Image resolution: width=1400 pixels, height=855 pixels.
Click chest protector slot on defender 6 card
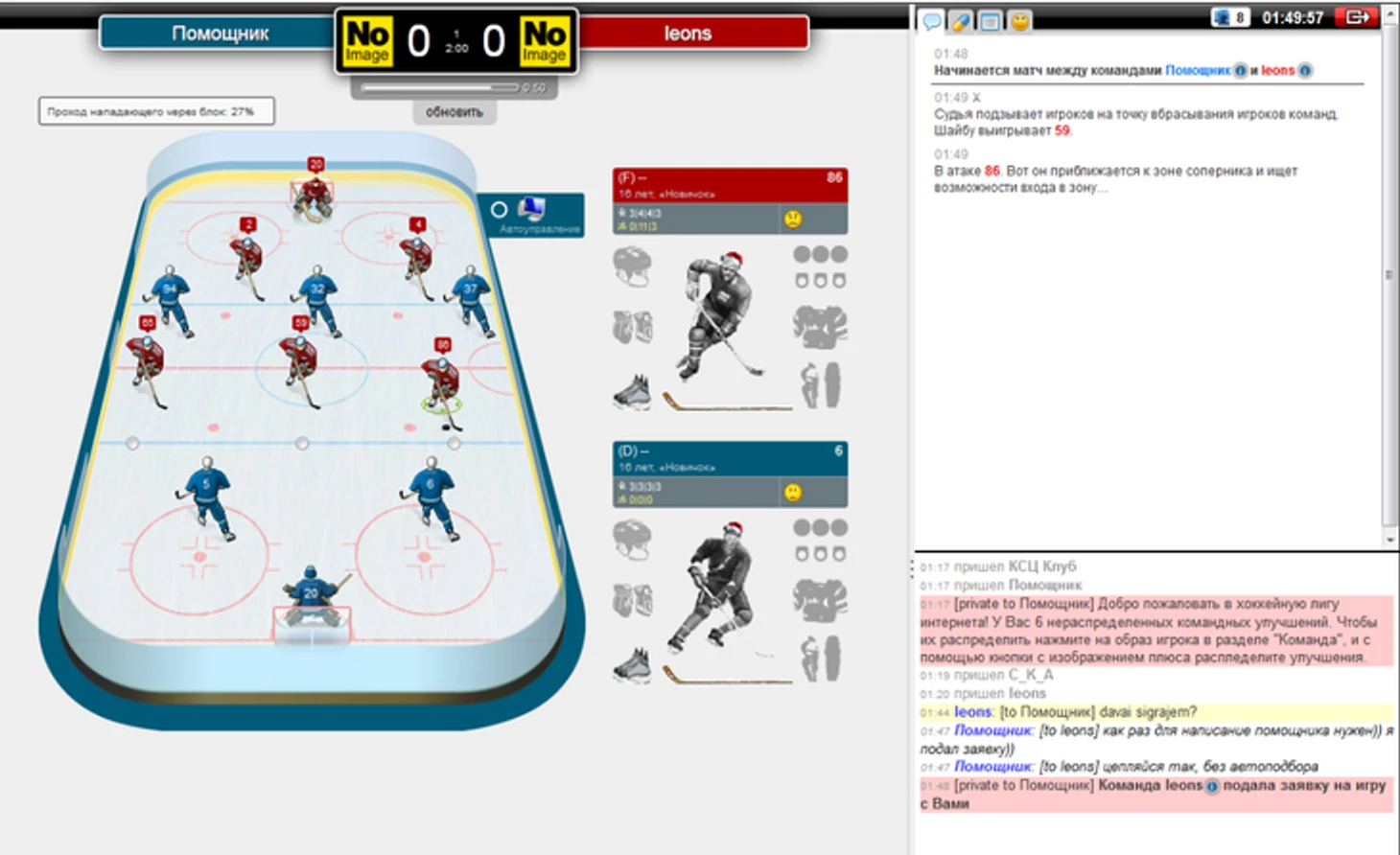pyautogui.click(x=820, y=600)
